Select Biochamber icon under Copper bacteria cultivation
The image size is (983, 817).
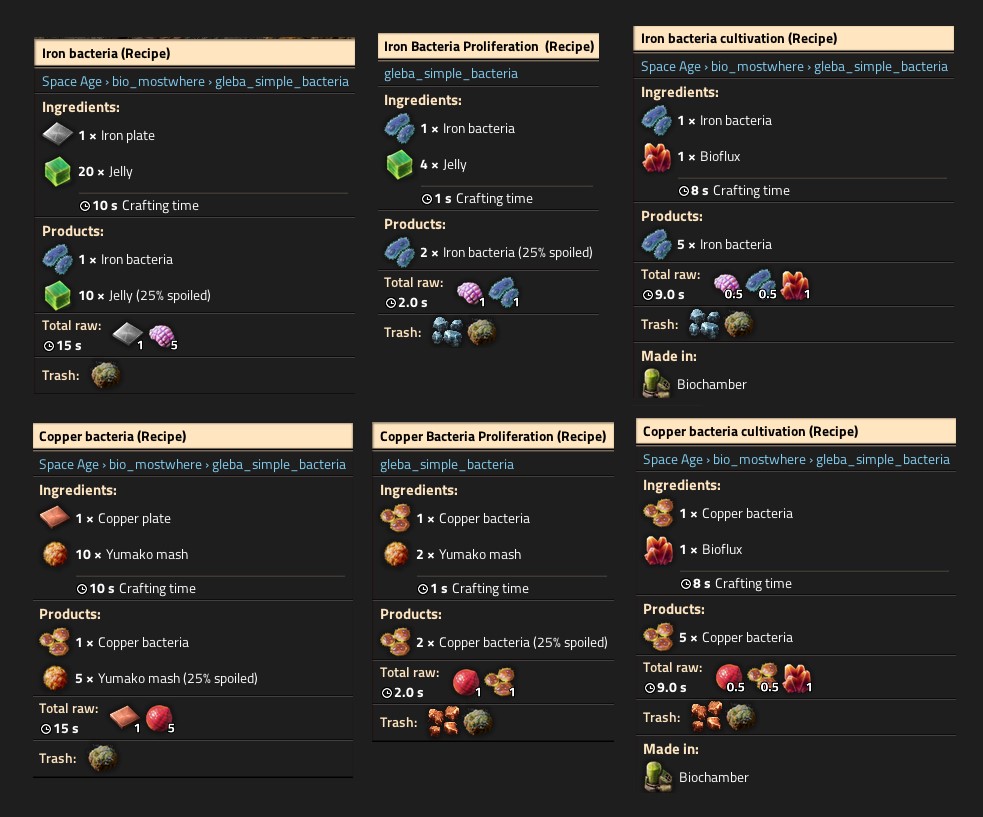coord(658,777)
